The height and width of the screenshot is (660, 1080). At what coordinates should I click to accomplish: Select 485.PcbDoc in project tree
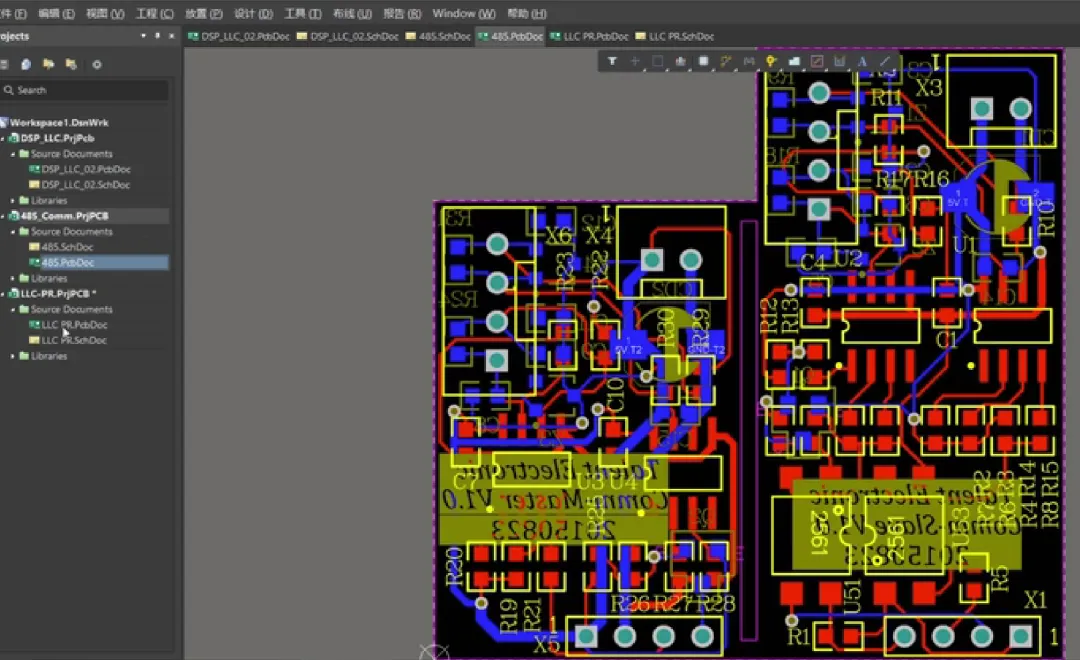coord(68,262)
